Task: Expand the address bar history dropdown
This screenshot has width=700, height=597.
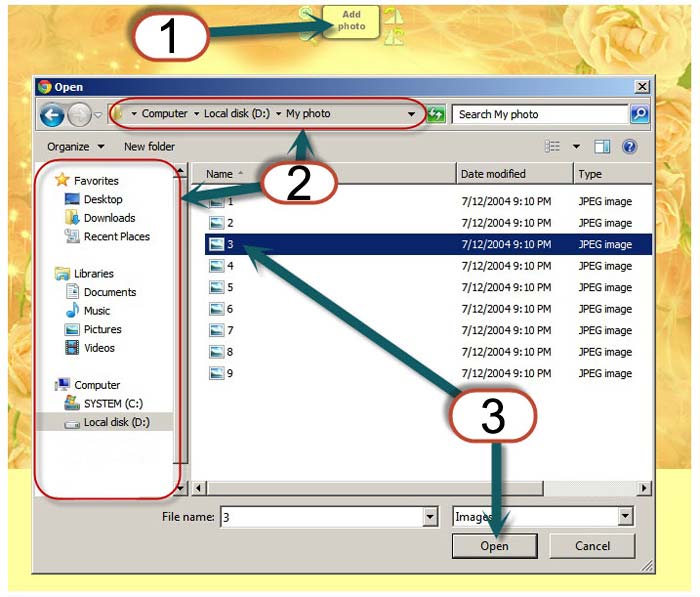Action: click(411, 114)
